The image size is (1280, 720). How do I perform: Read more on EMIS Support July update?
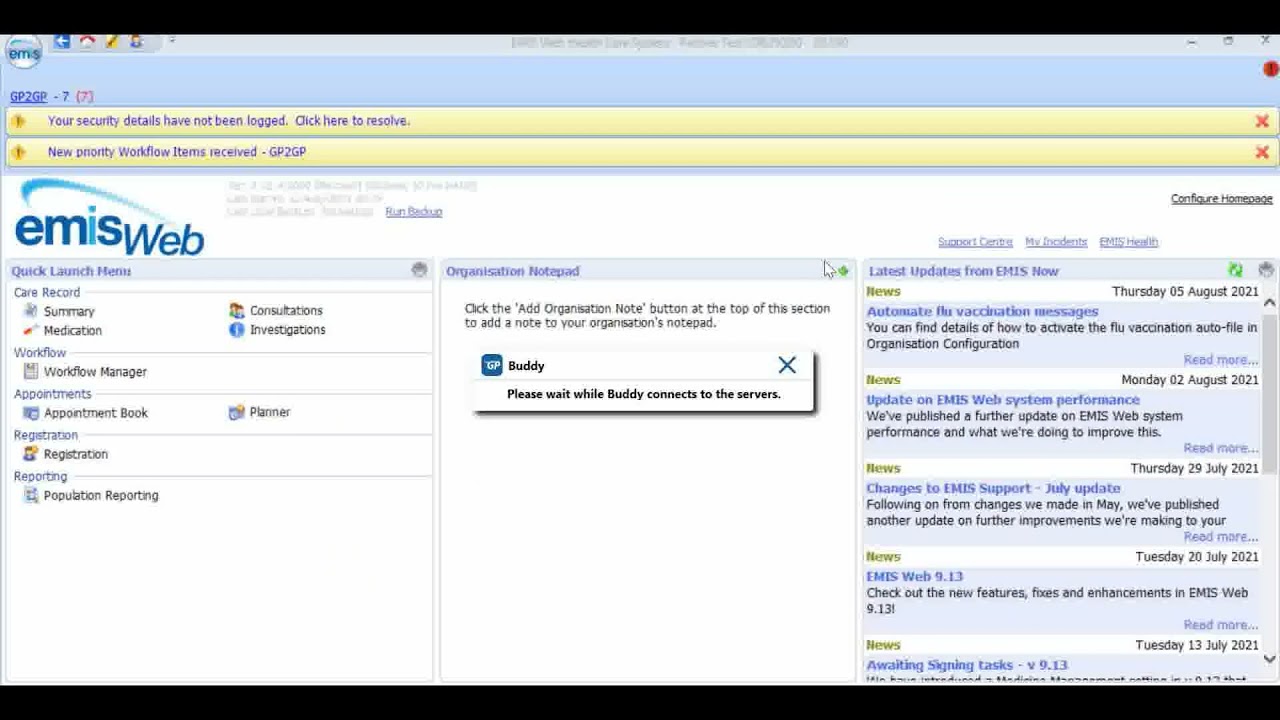1221,536
